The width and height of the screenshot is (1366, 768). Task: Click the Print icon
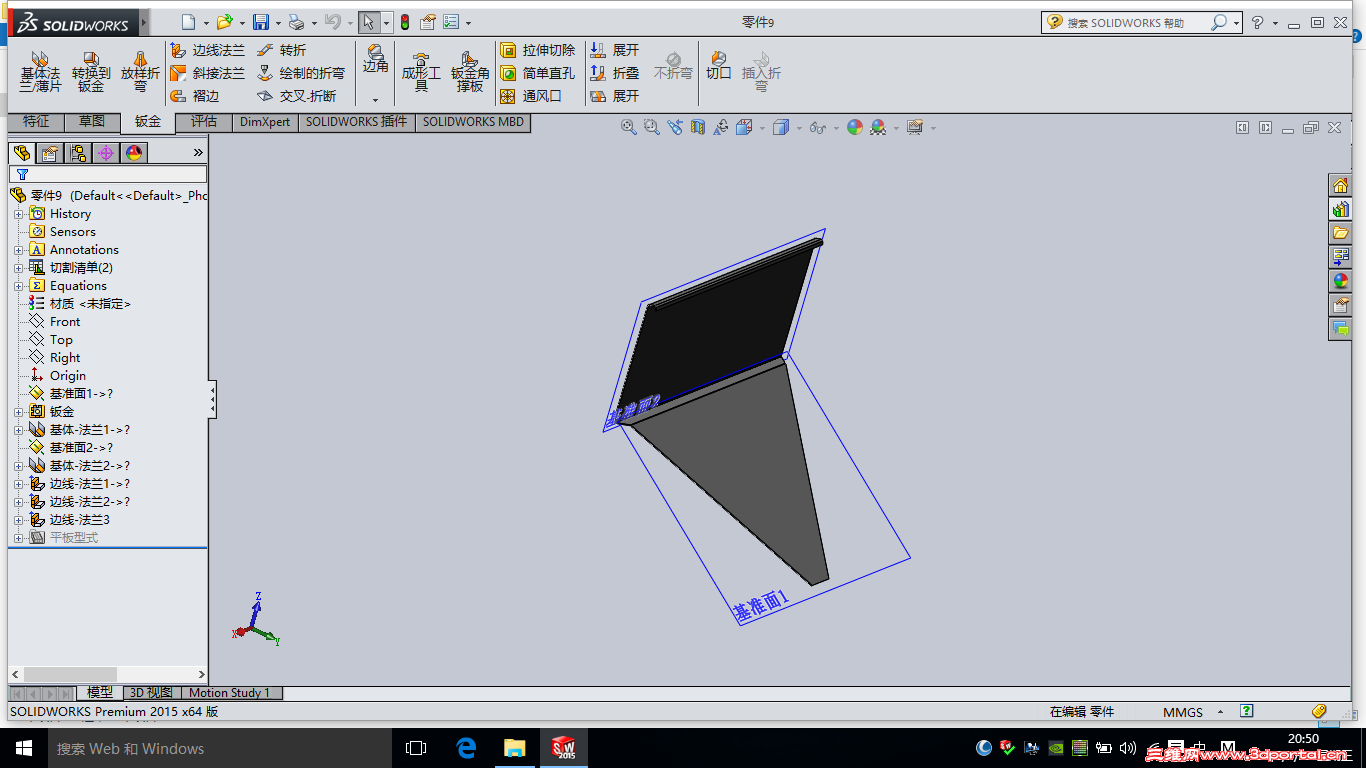coord(296,22)
